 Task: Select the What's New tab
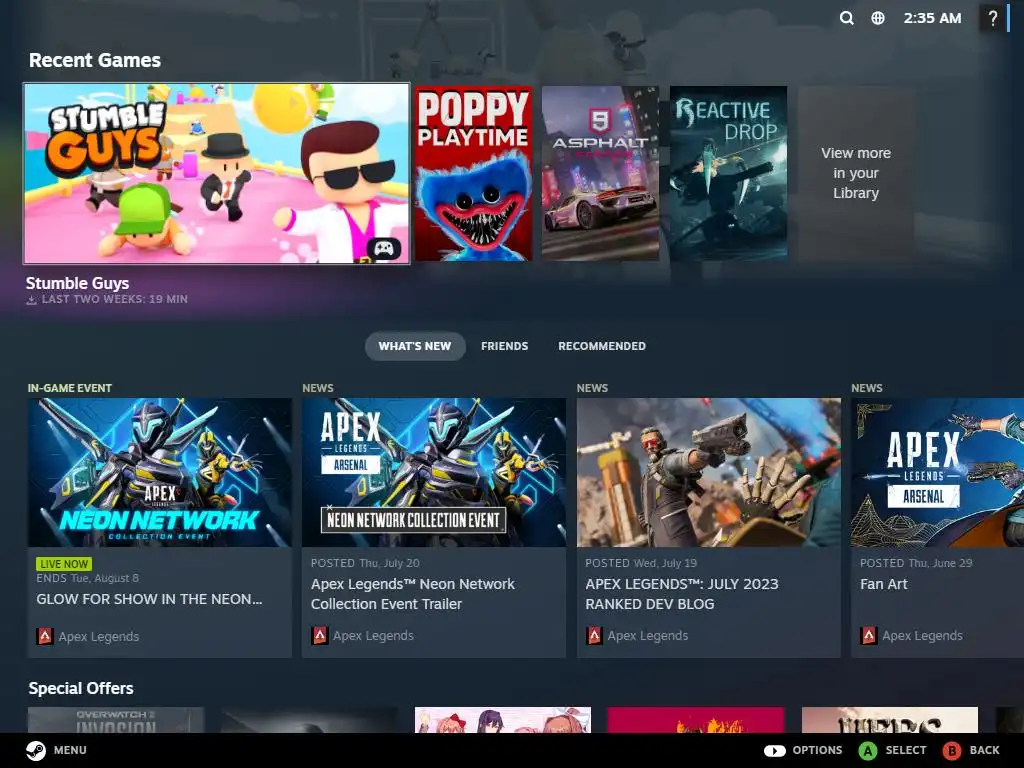tap(415, 346)
